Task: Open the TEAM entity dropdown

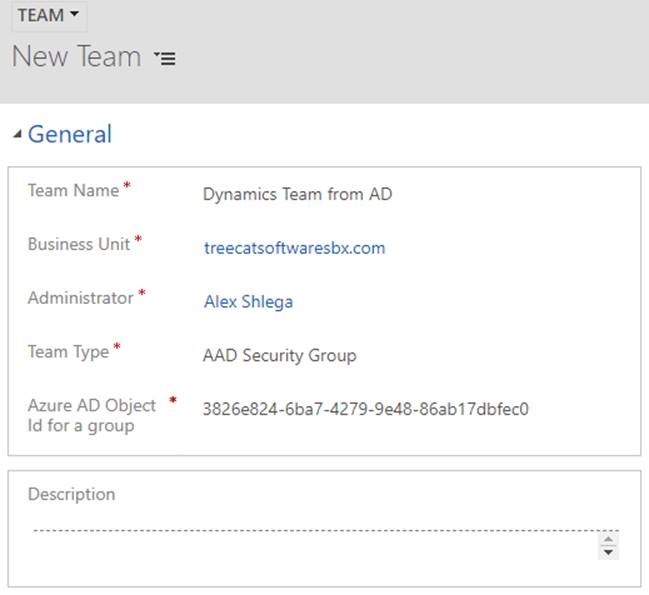Action: 49,15
